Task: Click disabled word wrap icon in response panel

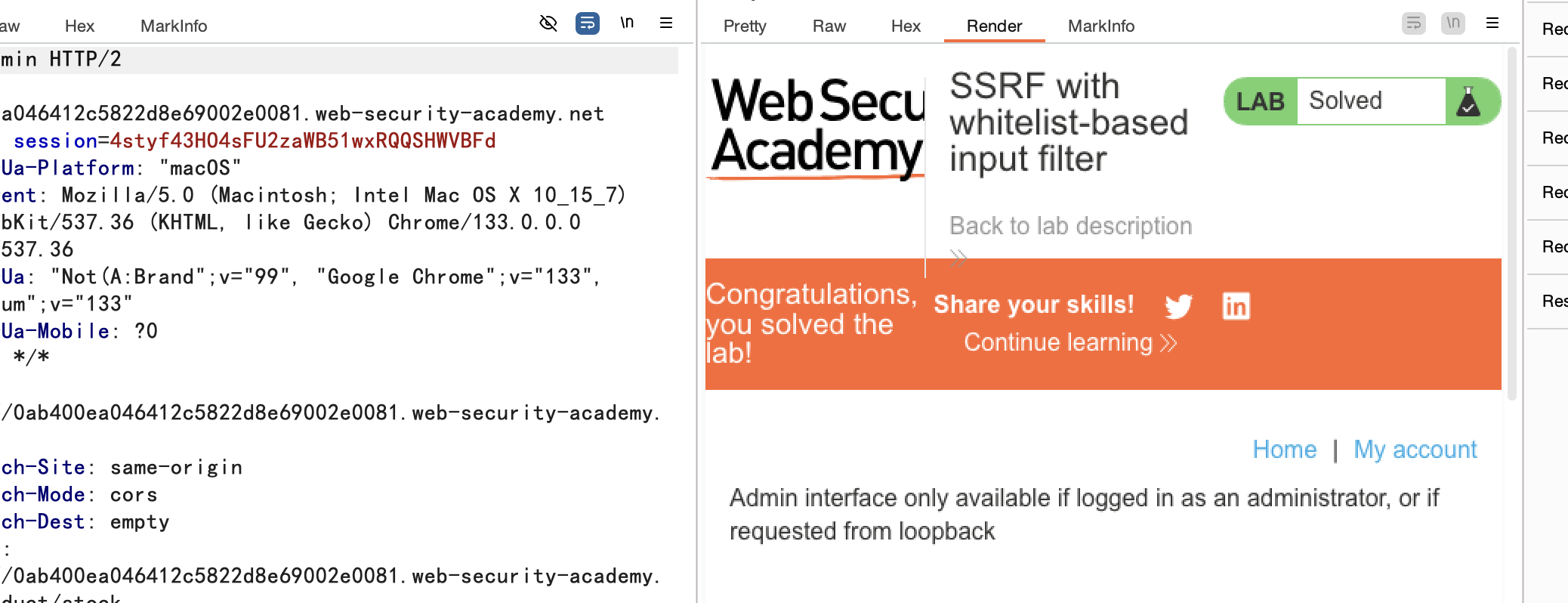Action: coord(1413,23)
